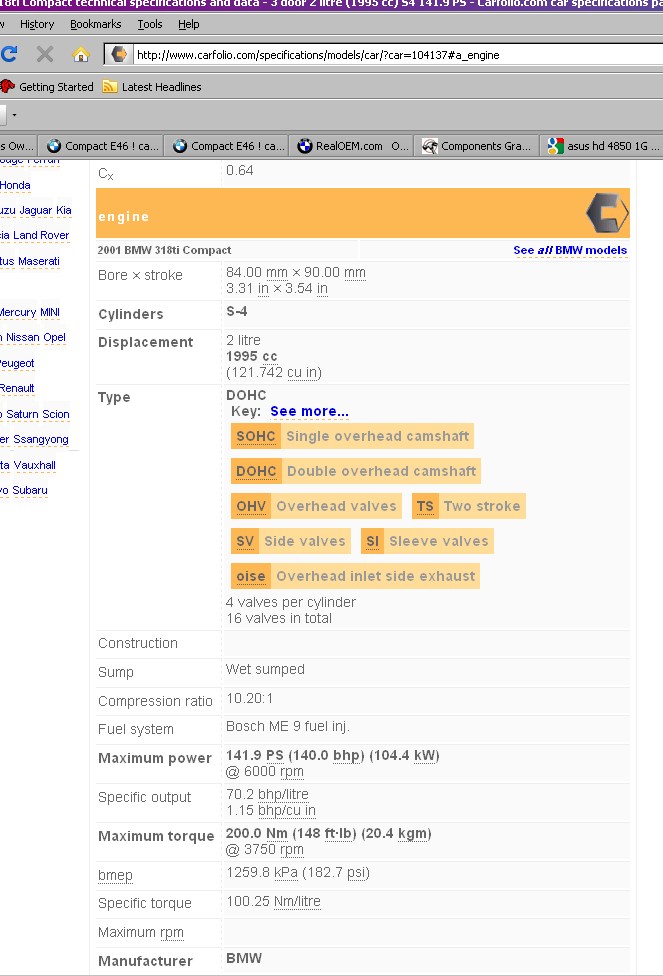Image resolution: width=663 pixels, height=976 pixels.
Task: Click the browser Reload icon
Action: [x=8, y=54]
